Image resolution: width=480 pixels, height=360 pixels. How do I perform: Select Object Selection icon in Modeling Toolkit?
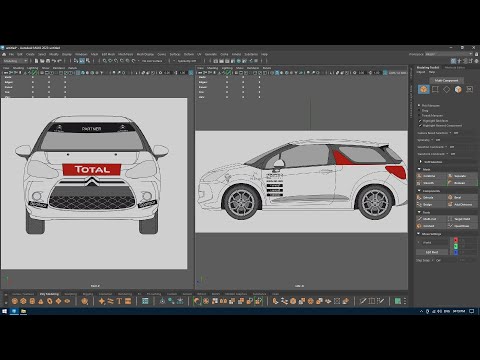pyautogui.click(x=424, y=89)
